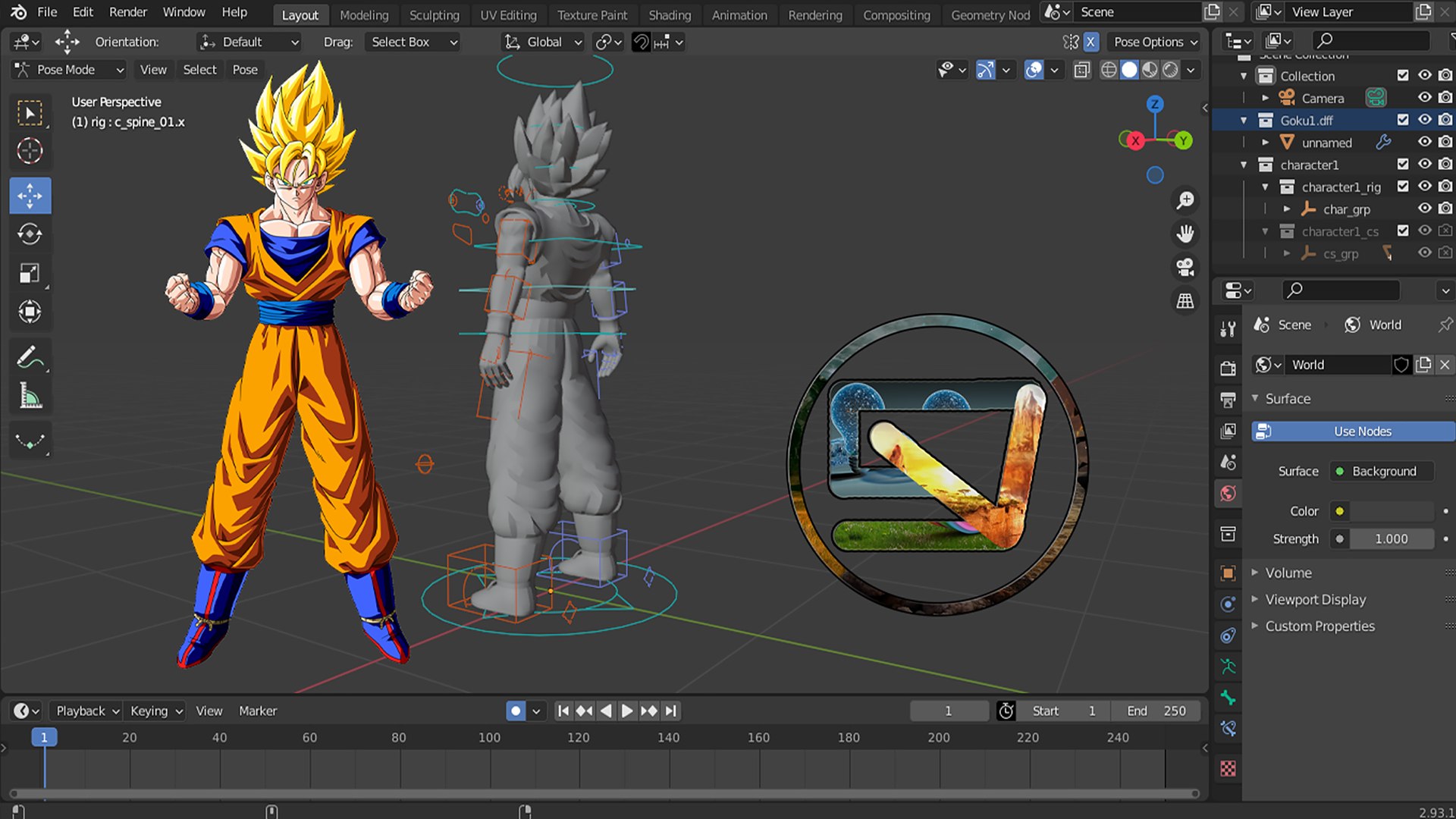The height and width of the screenshot is (819, 1456).
Task: Switch to Animation workspace tab
Action: click(739, 15)
